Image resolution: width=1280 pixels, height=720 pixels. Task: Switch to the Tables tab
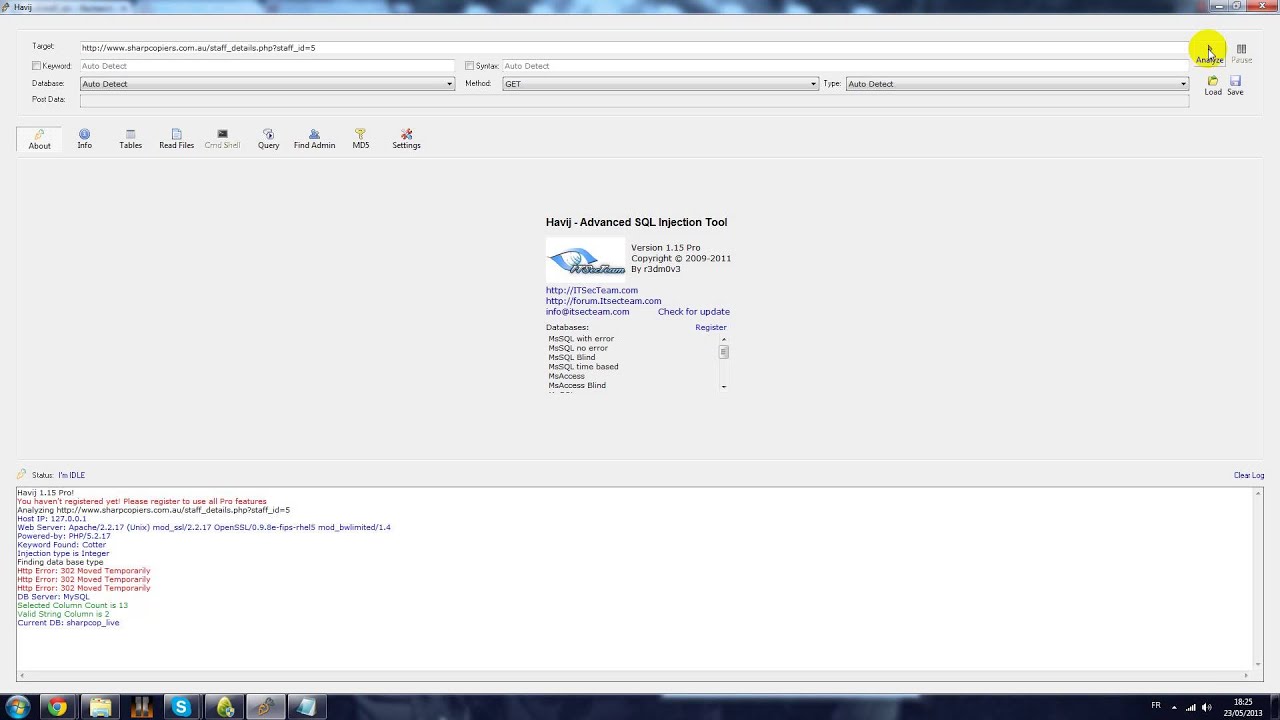pyautogui.click(x=131, y=139)
